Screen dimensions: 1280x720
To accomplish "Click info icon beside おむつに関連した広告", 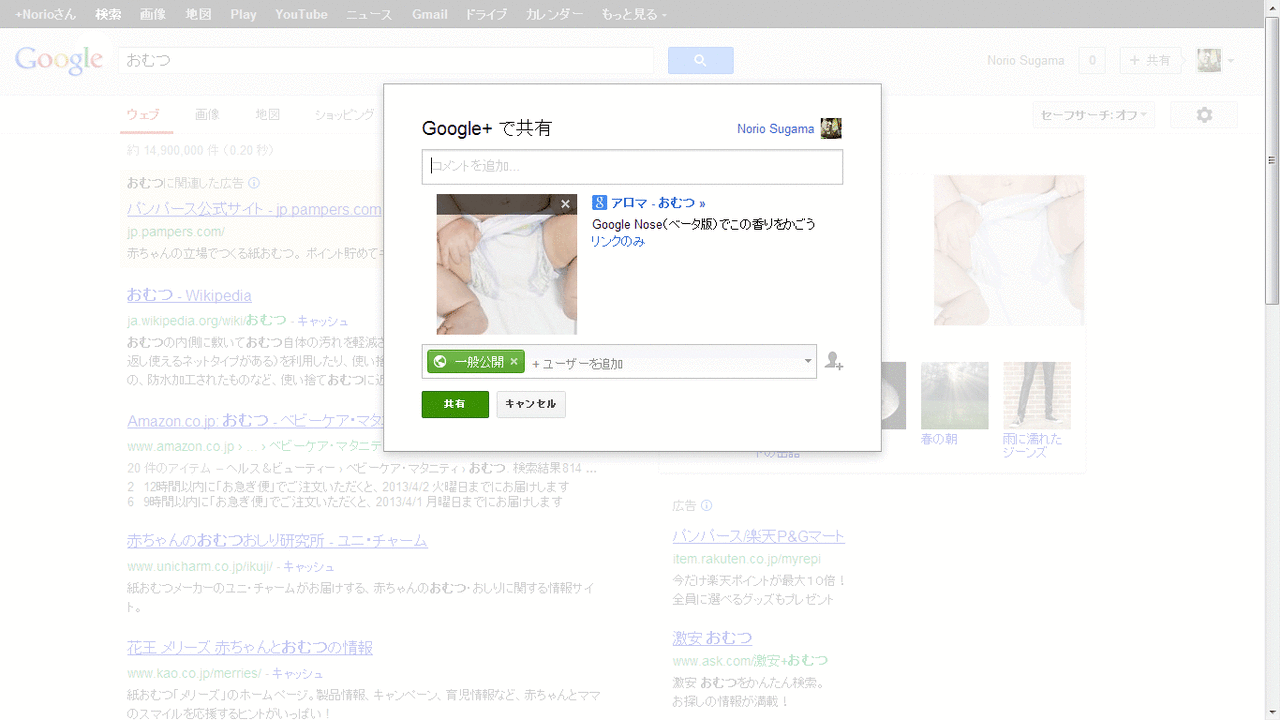I will coord(254,183).
